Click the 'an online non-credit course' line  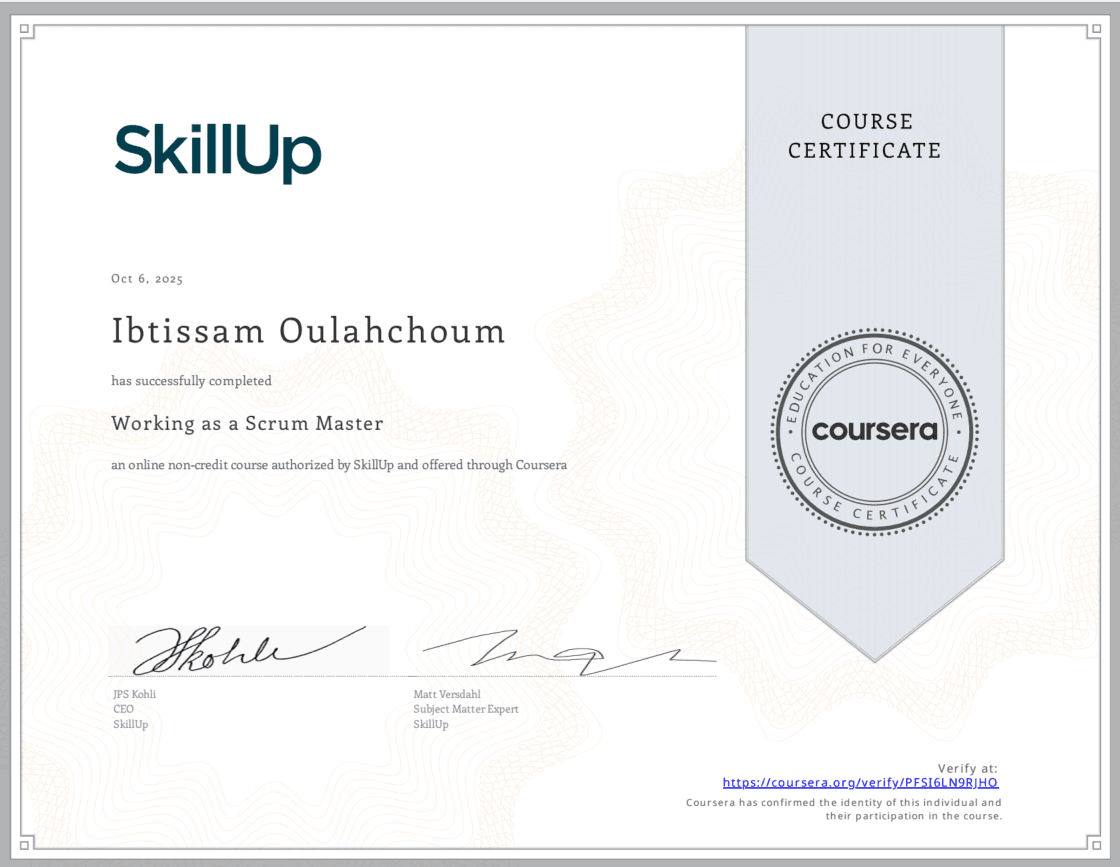tap(339, 465)
